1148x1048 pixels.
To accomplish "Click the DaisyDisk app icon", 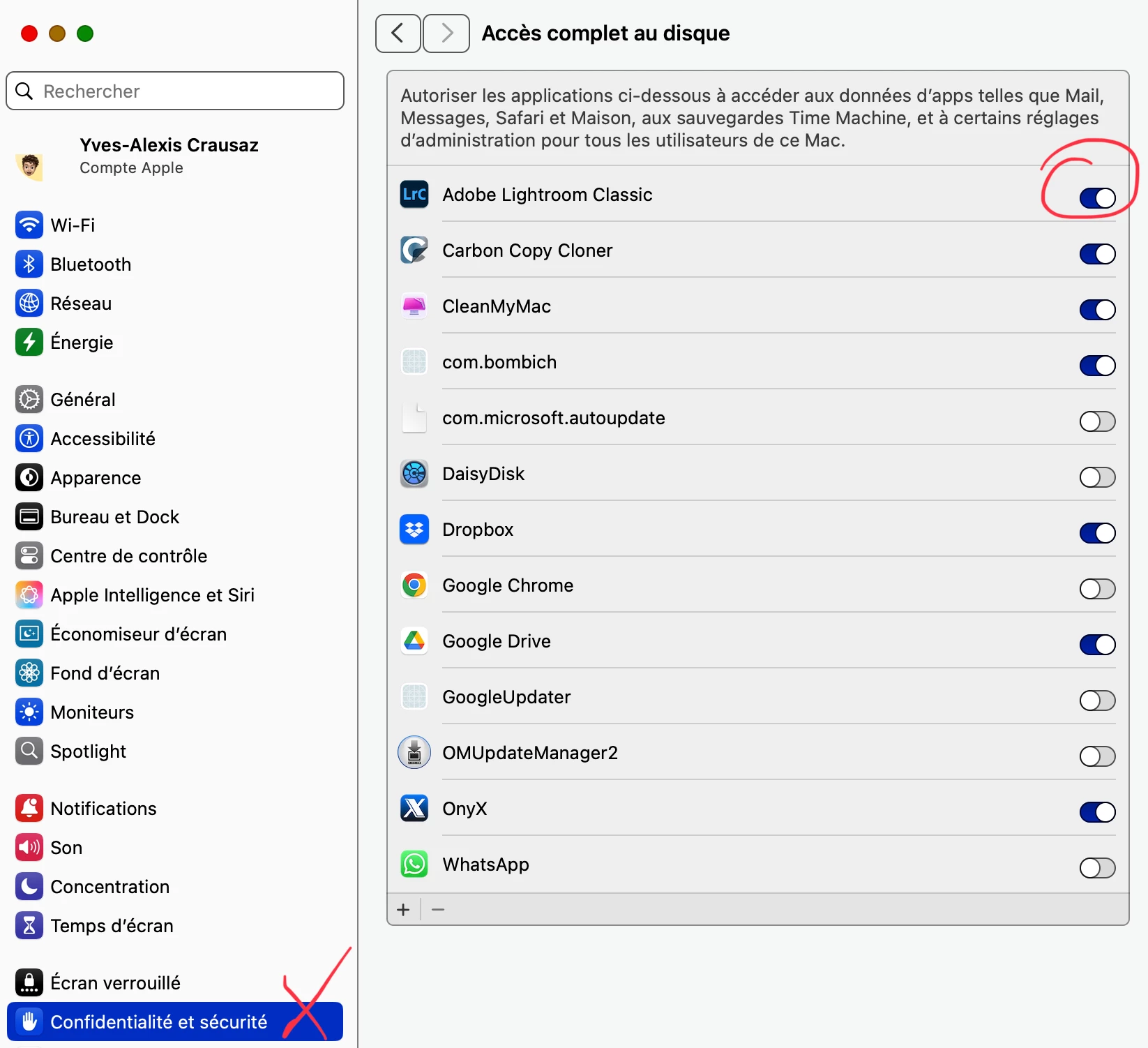I will (414, 474).
